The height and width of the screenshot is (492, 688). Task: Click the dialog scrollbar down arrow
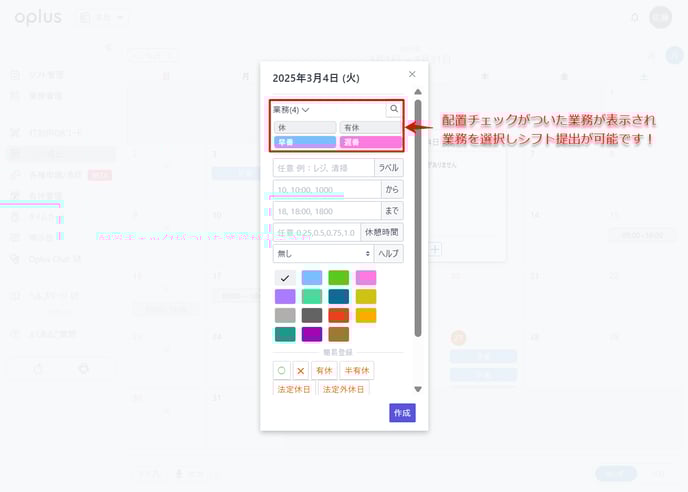coord(418,389)
